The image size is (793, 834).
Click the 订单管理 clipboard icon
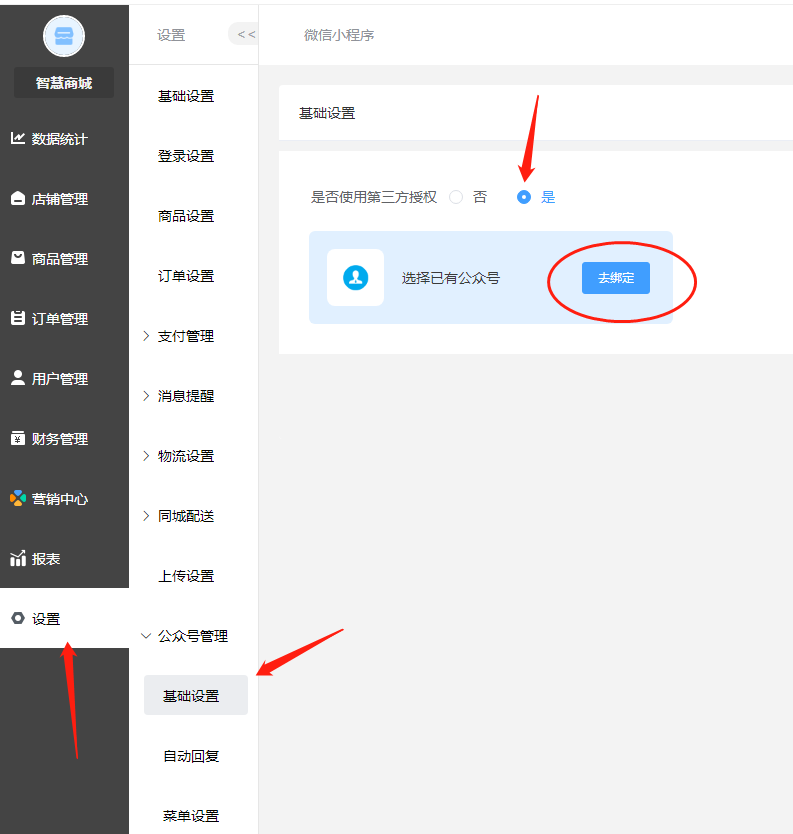(18, 318)
